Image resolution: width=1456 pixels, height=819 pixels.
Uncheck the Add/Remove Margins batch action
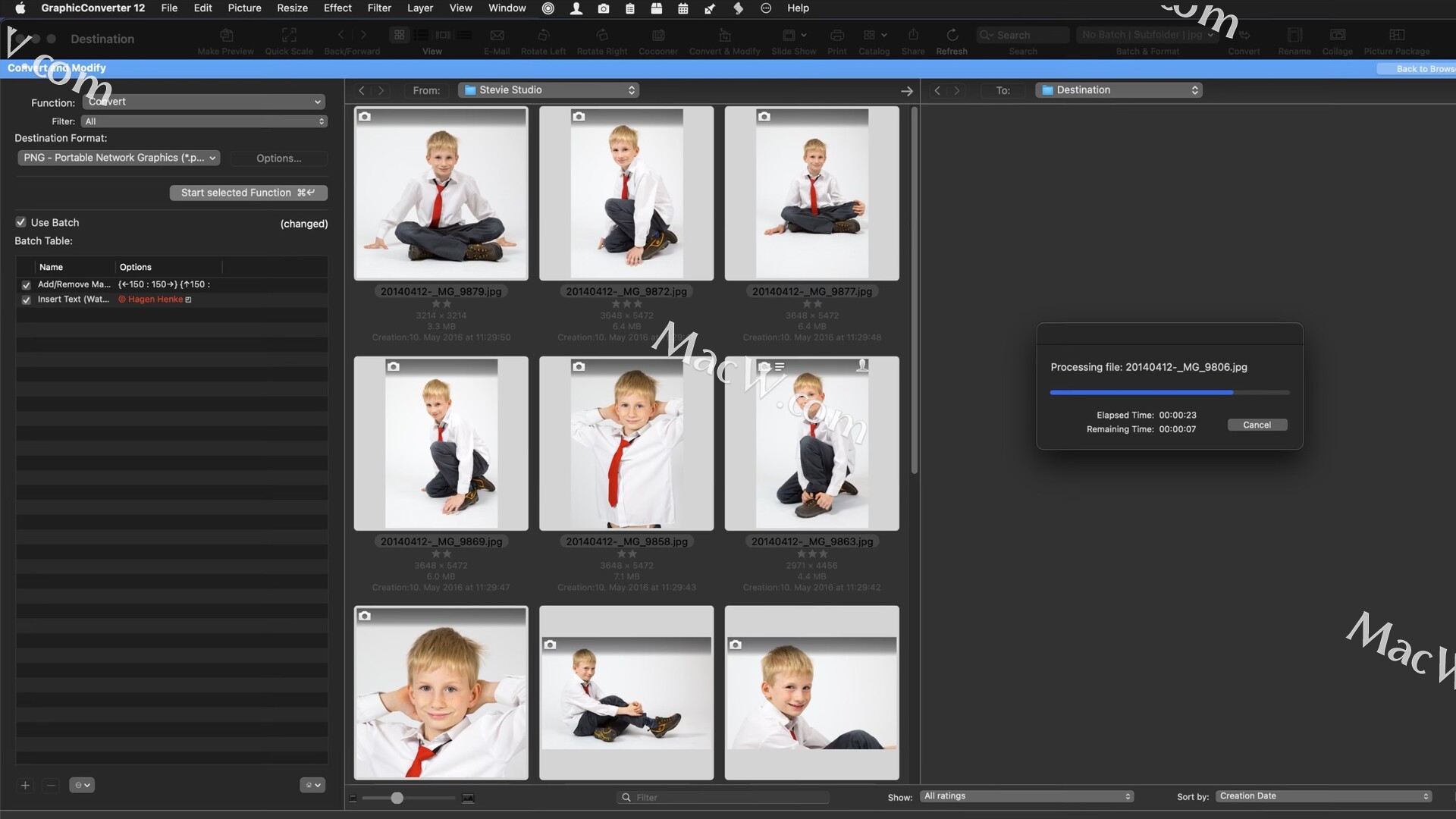coord(27,285)
